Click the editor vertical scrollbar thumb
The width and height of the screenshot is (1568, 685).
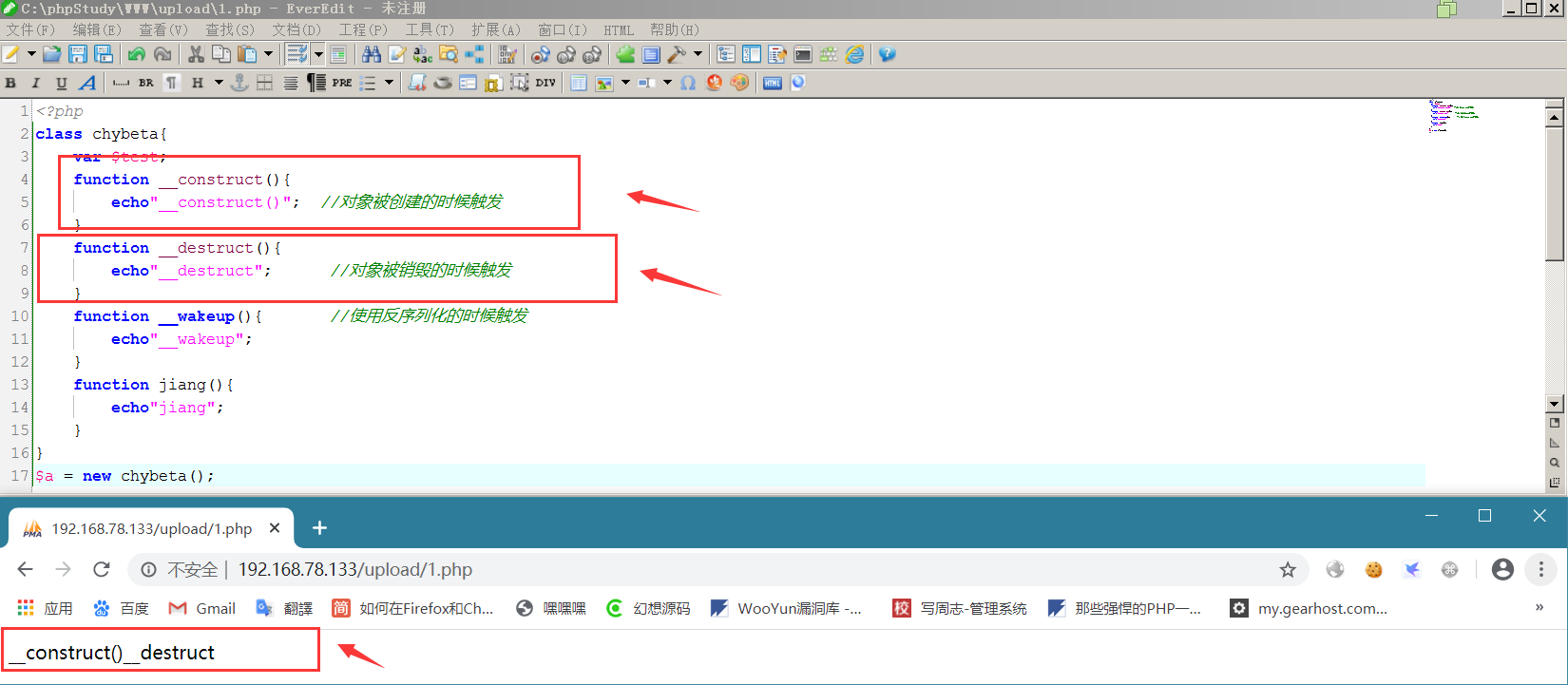pyautogui.click(x=1555, y=194)
